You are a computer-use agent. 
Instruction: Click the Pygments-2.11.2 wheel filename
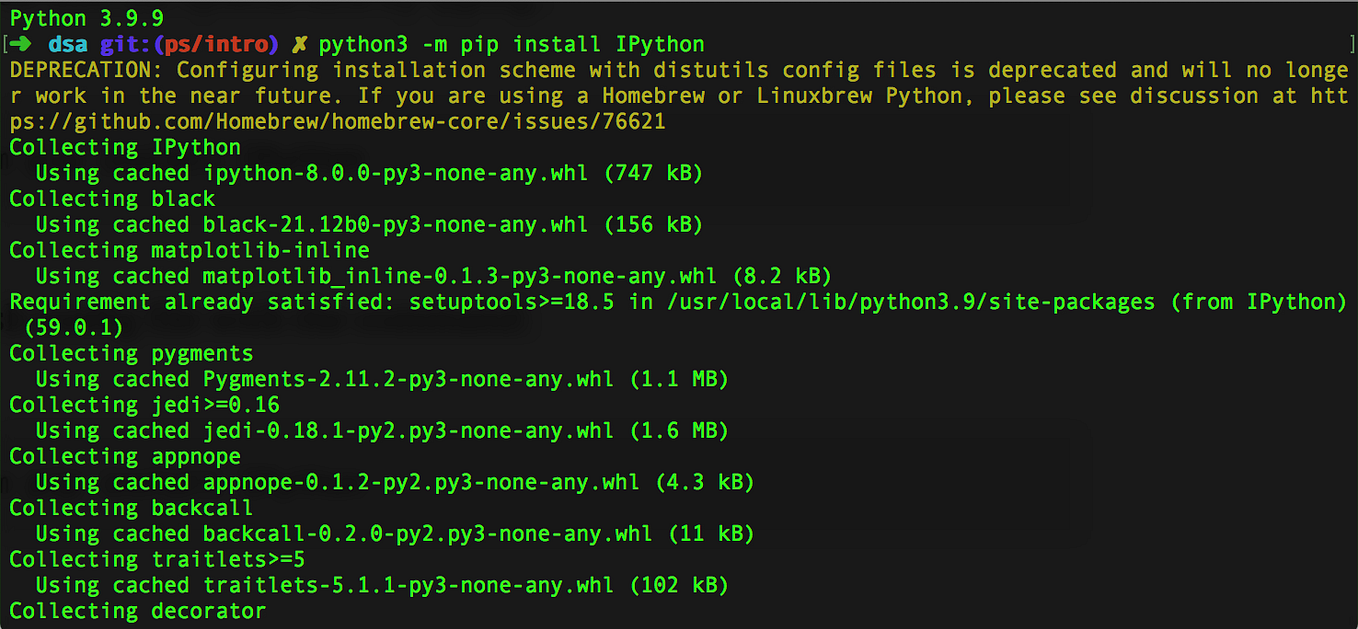(x=409, y=379)
